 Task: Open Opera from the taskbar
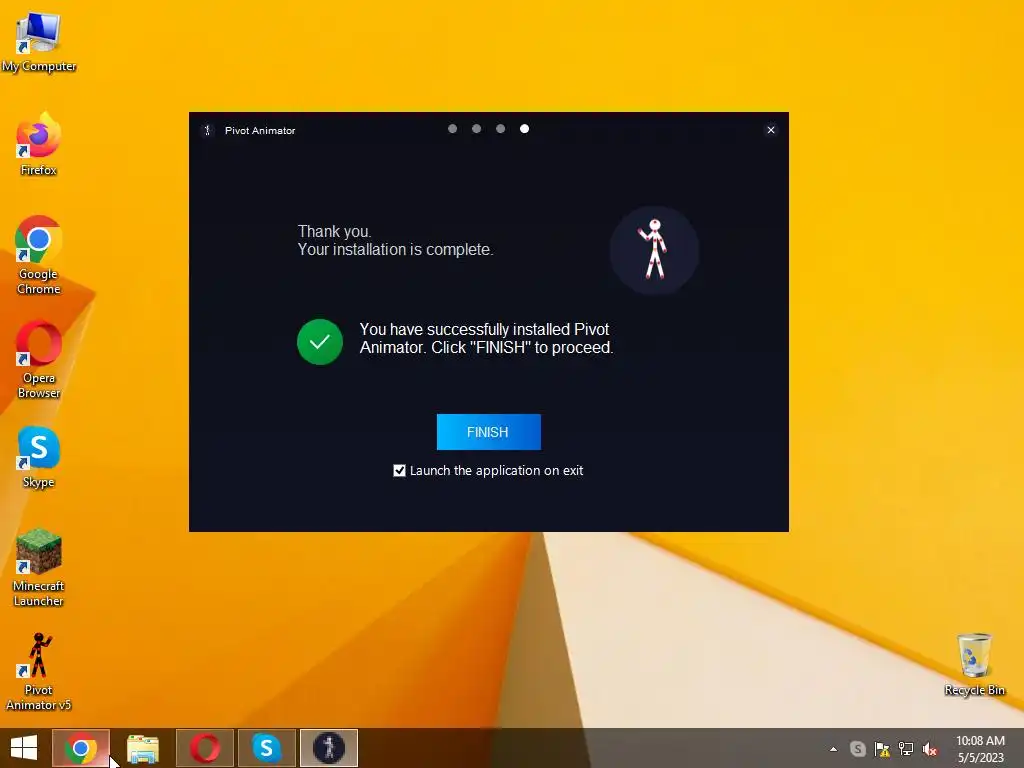(205, 748)
